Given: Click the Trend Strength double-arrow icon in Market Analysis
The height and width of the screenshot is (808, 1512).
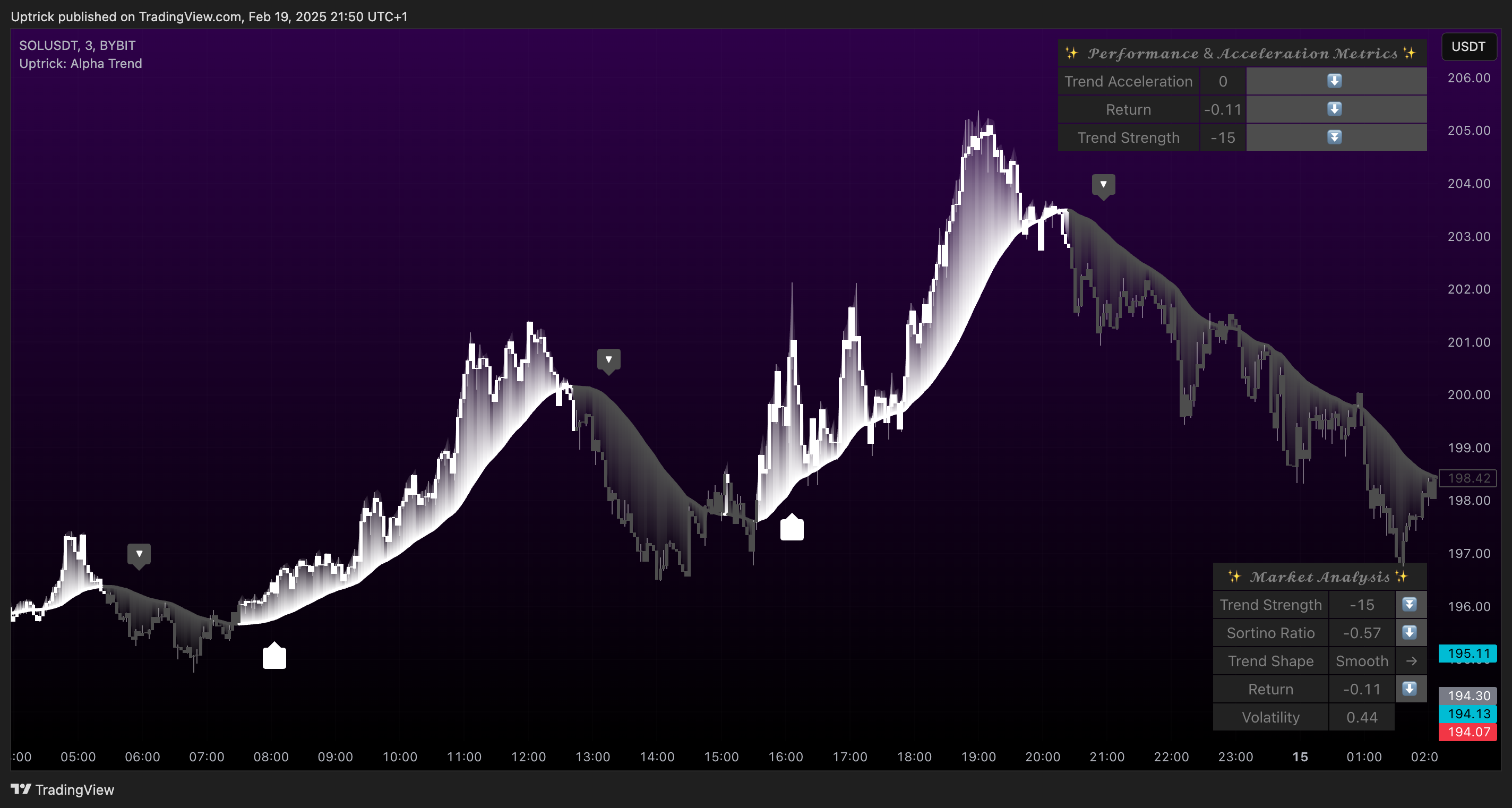Looking at the screenshot, I should [1410, 604].
